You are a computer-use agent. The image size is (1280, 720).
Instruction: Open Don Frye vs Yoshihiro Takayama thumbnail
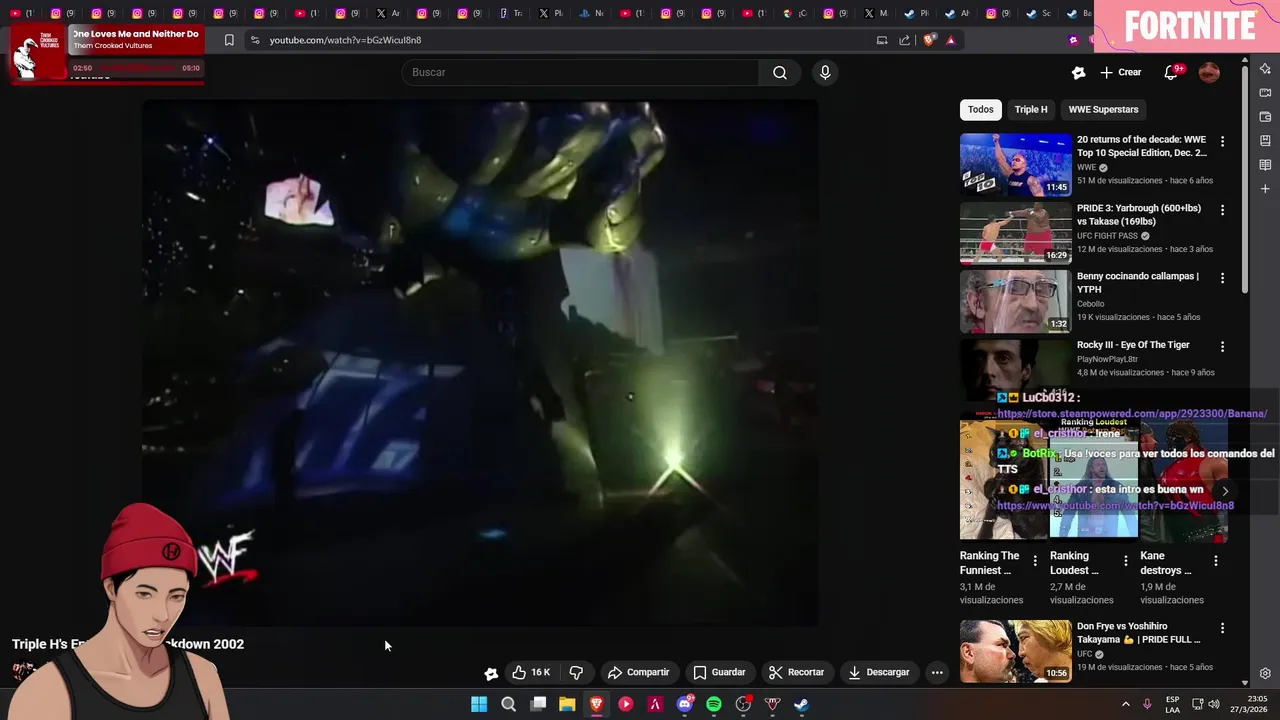[x=1015, y=651]
